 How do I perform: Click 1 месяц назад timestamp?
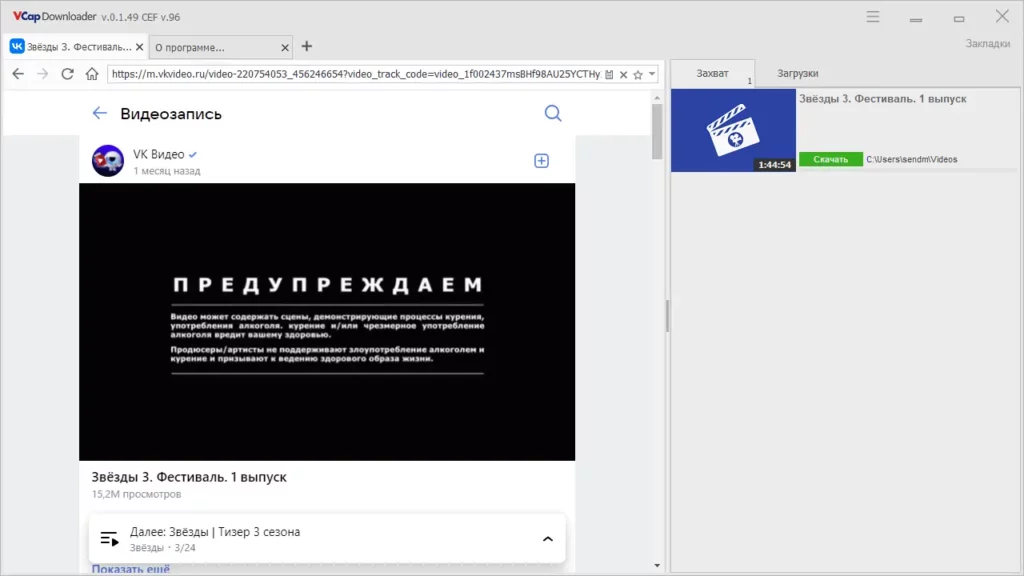pos(167,171)
